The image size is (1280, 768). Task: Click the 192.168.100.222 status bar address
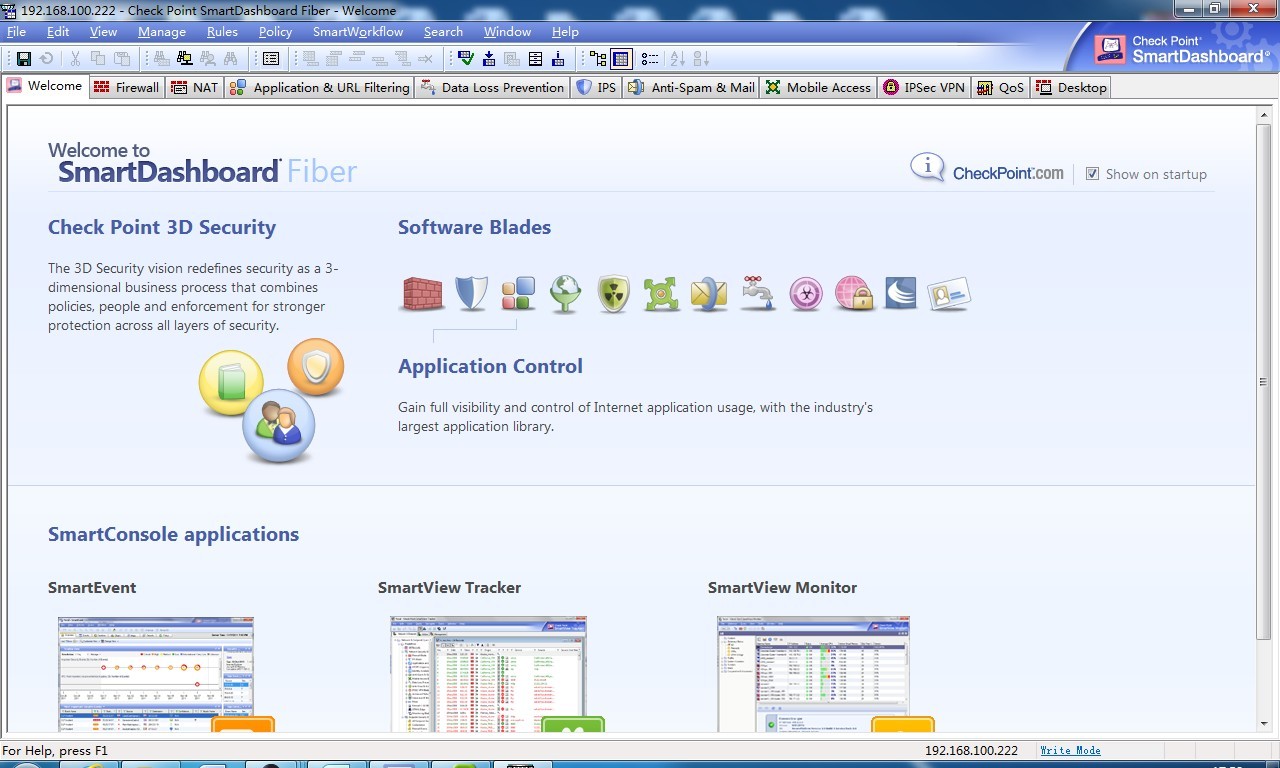971,750
